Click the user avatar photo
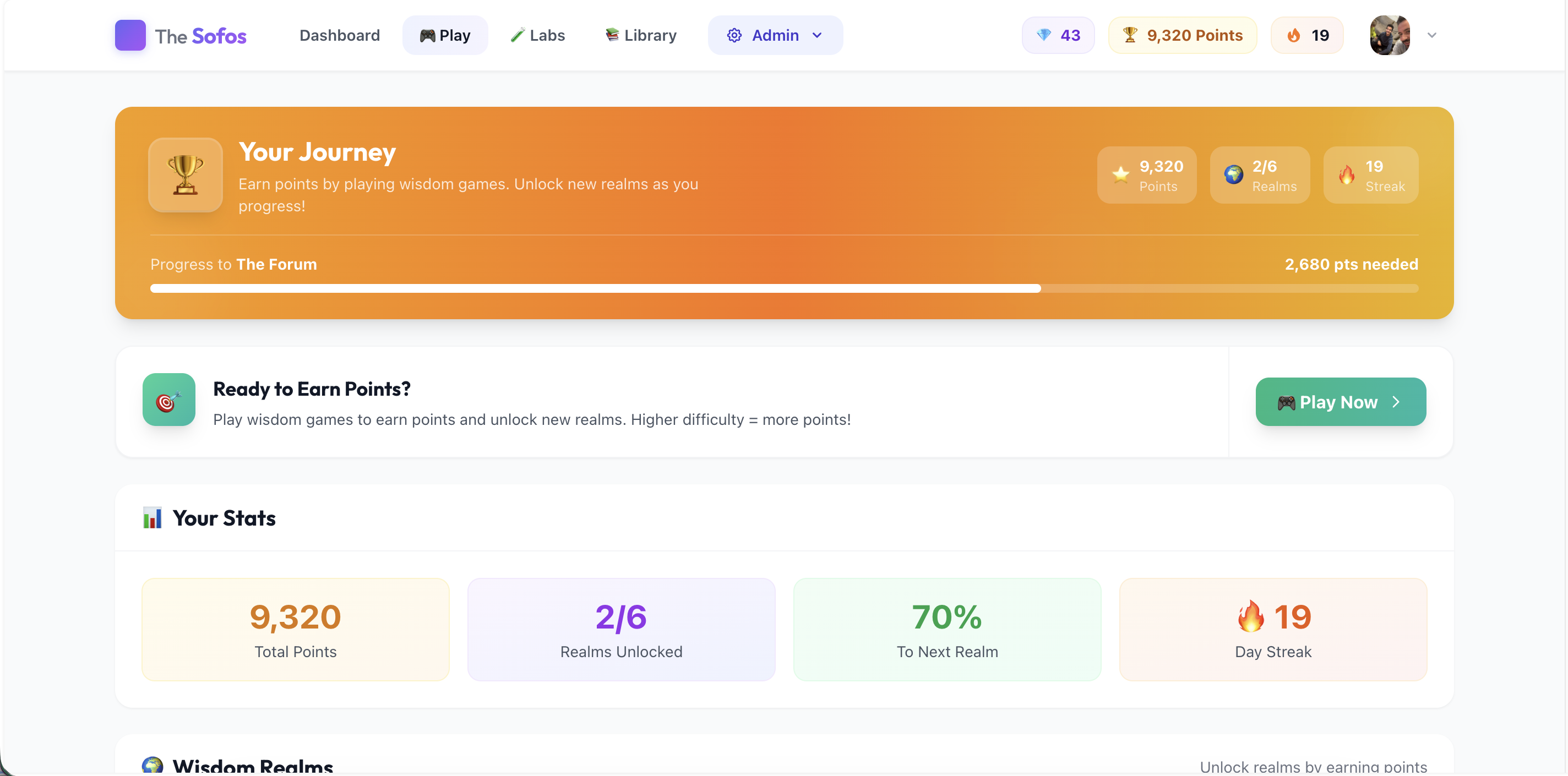This screenshot has height=776, width=1568. pyautogui.click(x=1390, y=35)
